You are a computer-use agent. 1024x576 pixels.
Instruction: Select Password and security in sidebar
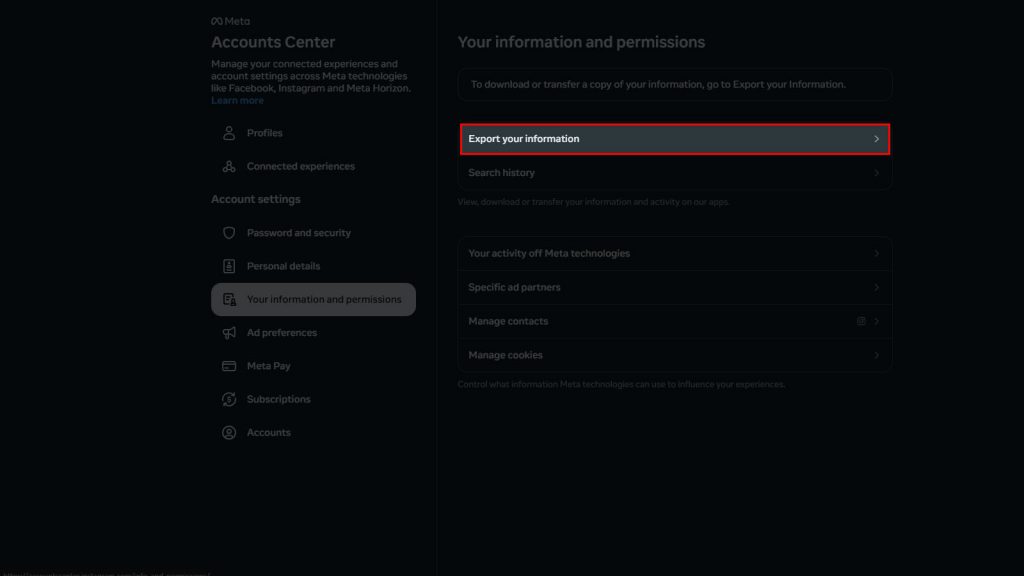tap(298, 233)
